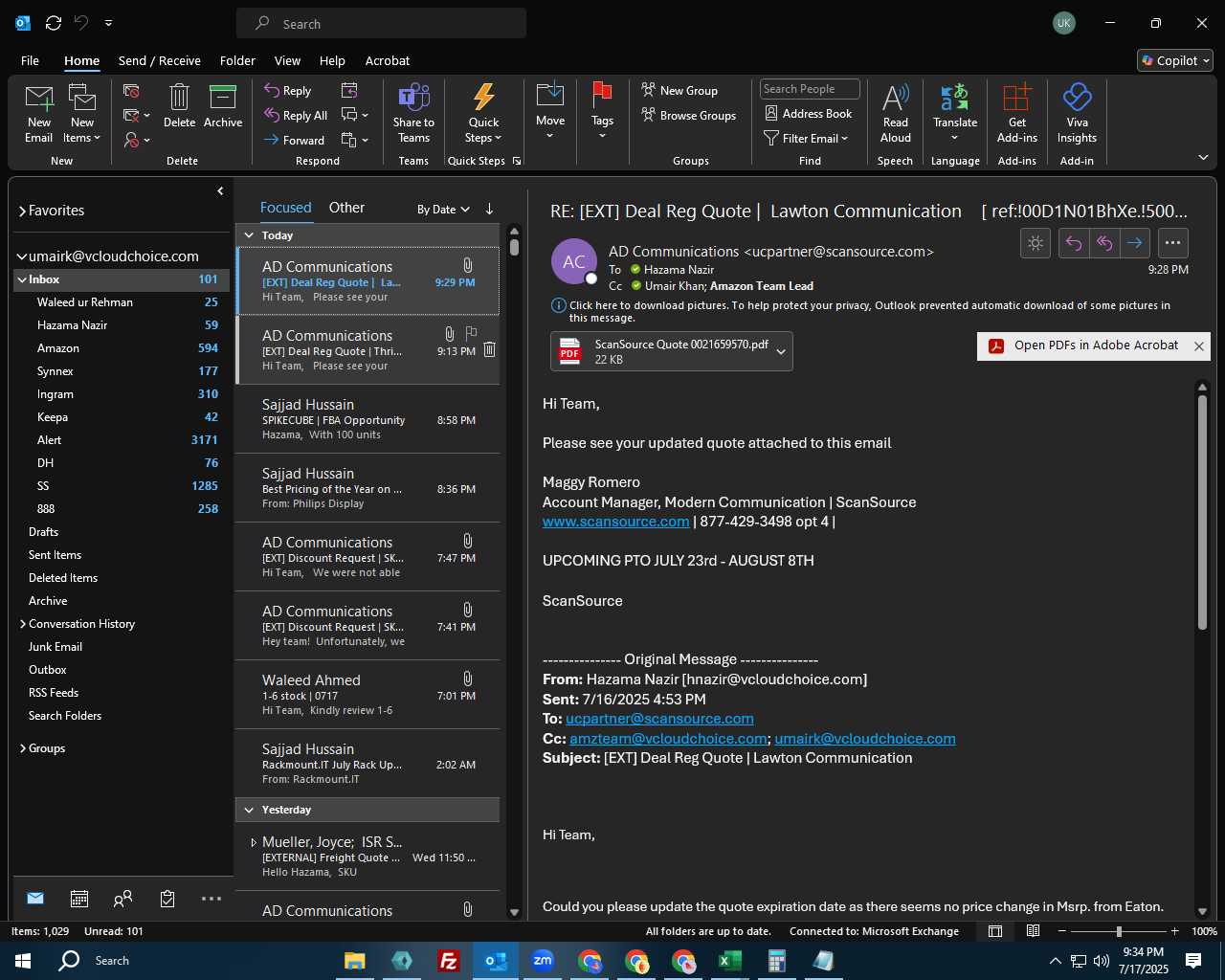
Task: Create a New Email
Action: (39, 114)
